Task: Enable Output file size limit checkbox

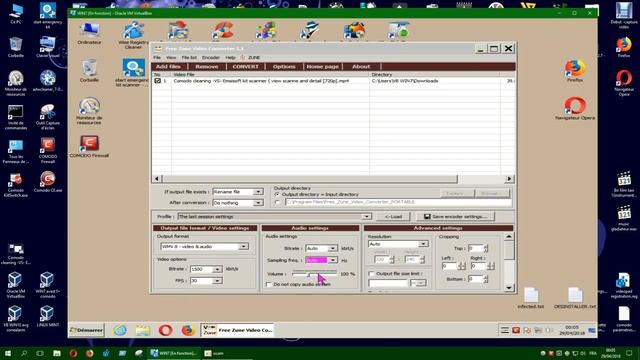Action: click(371, 273)
